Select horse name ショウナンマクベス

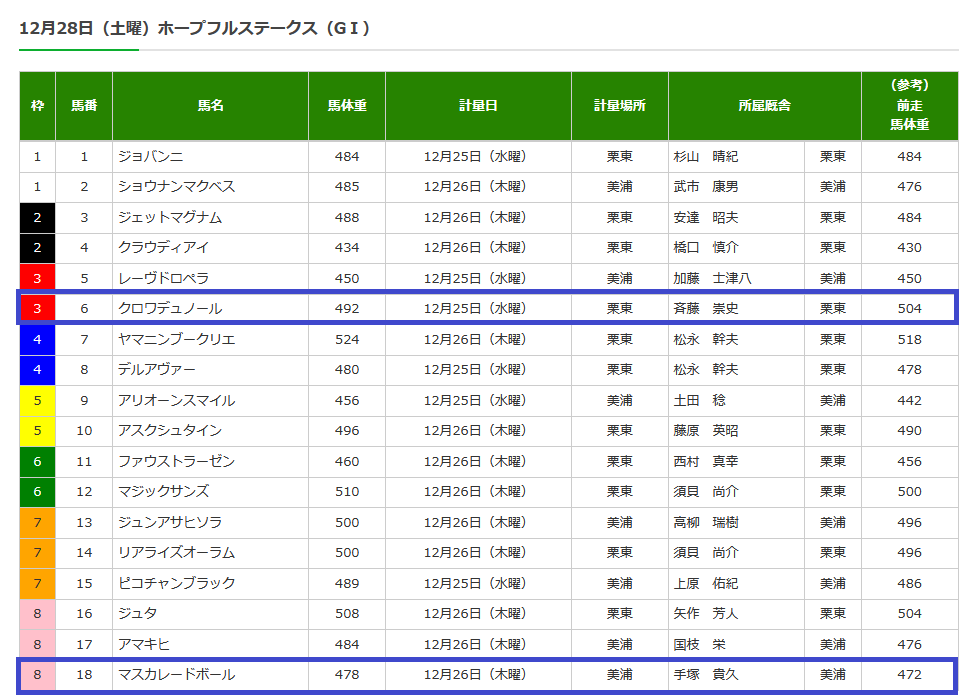pos(176,187)
